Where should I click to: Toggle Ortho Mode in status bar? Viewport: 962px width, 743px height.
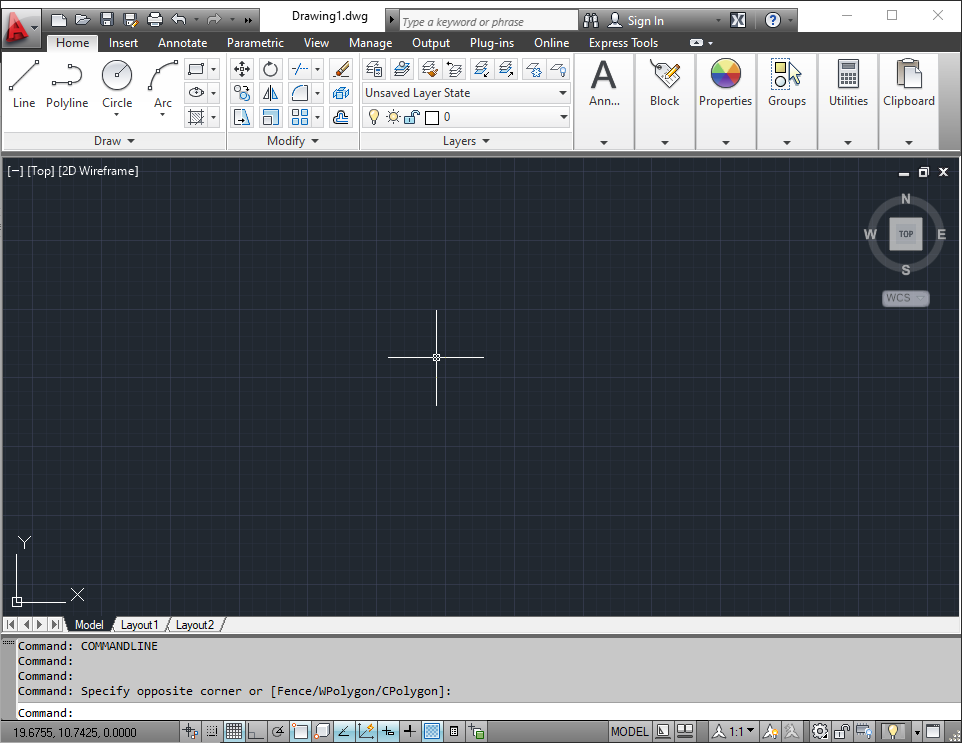pyautogui.click(x=255, y=731)
